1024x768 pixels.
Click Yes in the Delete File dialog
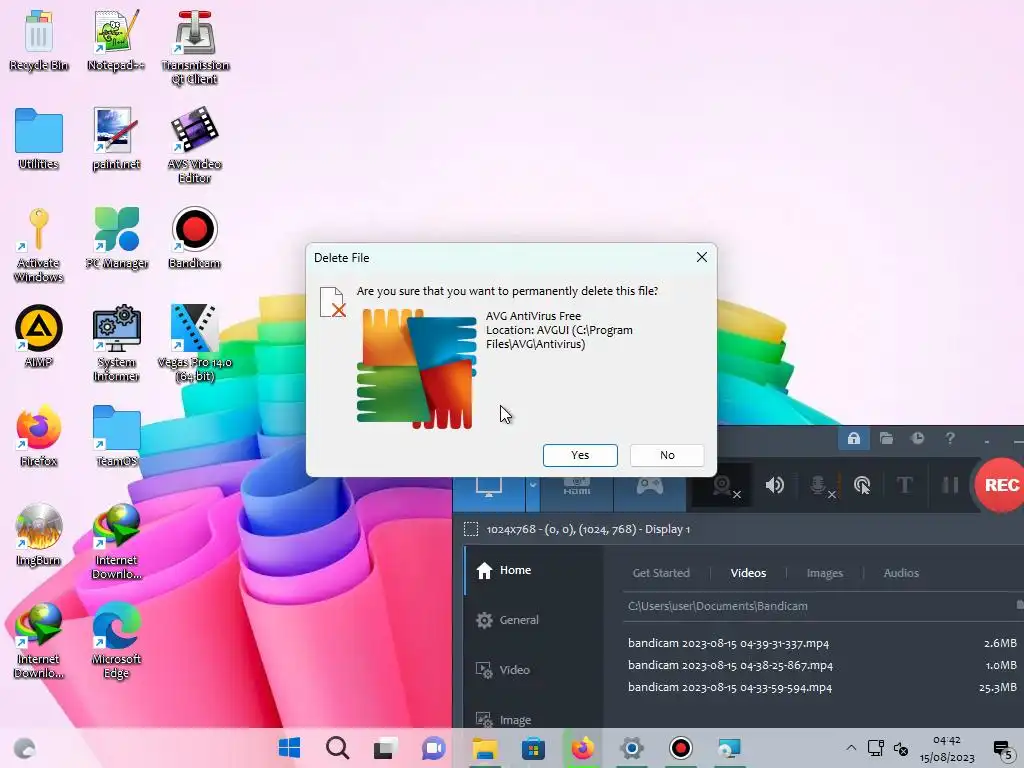[580, 455]
